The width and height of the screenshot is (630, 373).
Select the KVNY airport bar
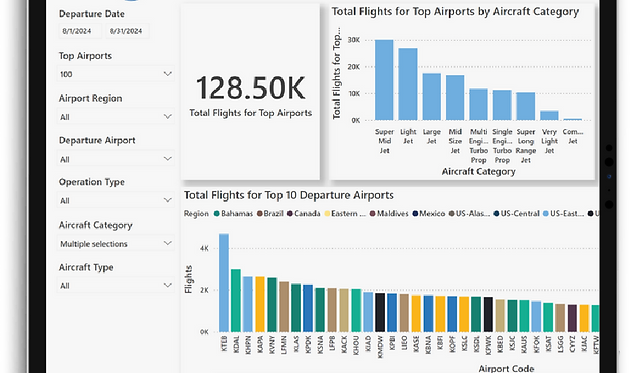point(272,305)
